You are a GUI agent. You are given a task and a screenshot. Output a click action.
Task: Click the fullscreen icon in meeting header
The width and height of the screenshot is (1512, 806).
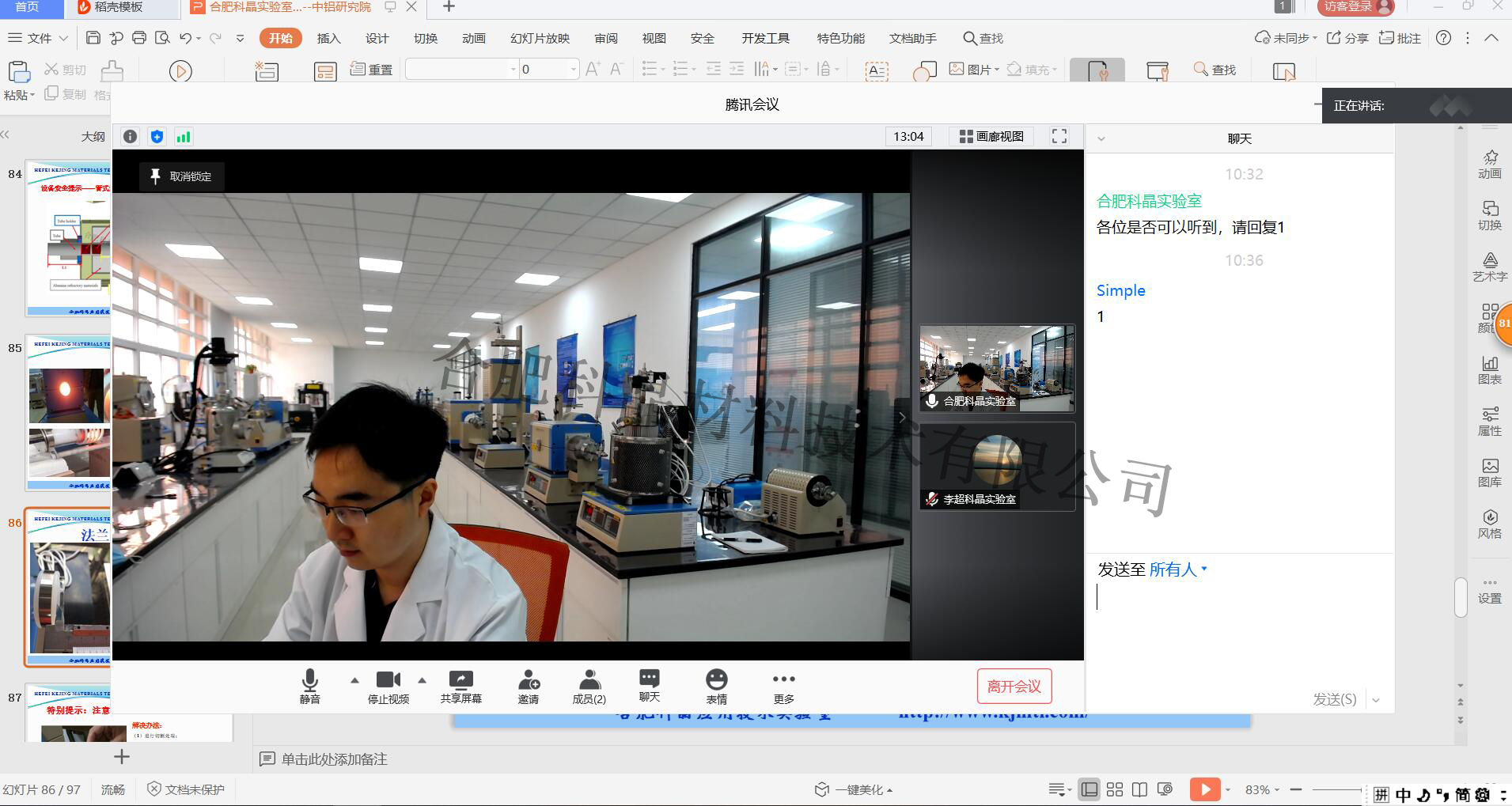click(1059, 137)
